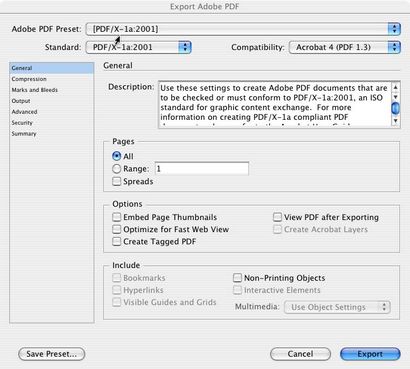Screen dimensions: 410x369
Task: Check View PDF after Exporting
Action: click(x=277, y=217)
